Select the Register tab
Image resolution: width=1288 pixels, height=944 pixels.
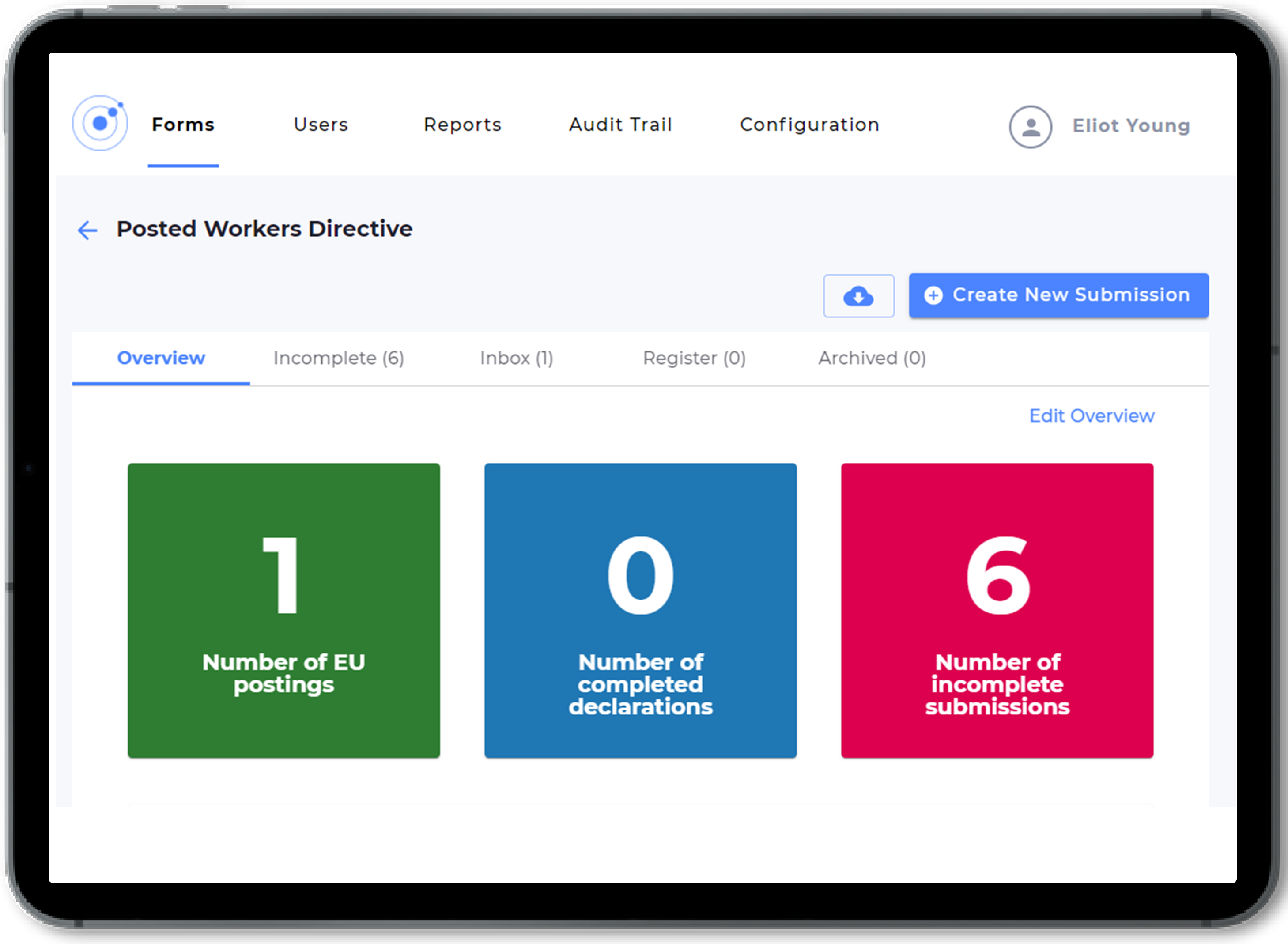click(695, 358)
